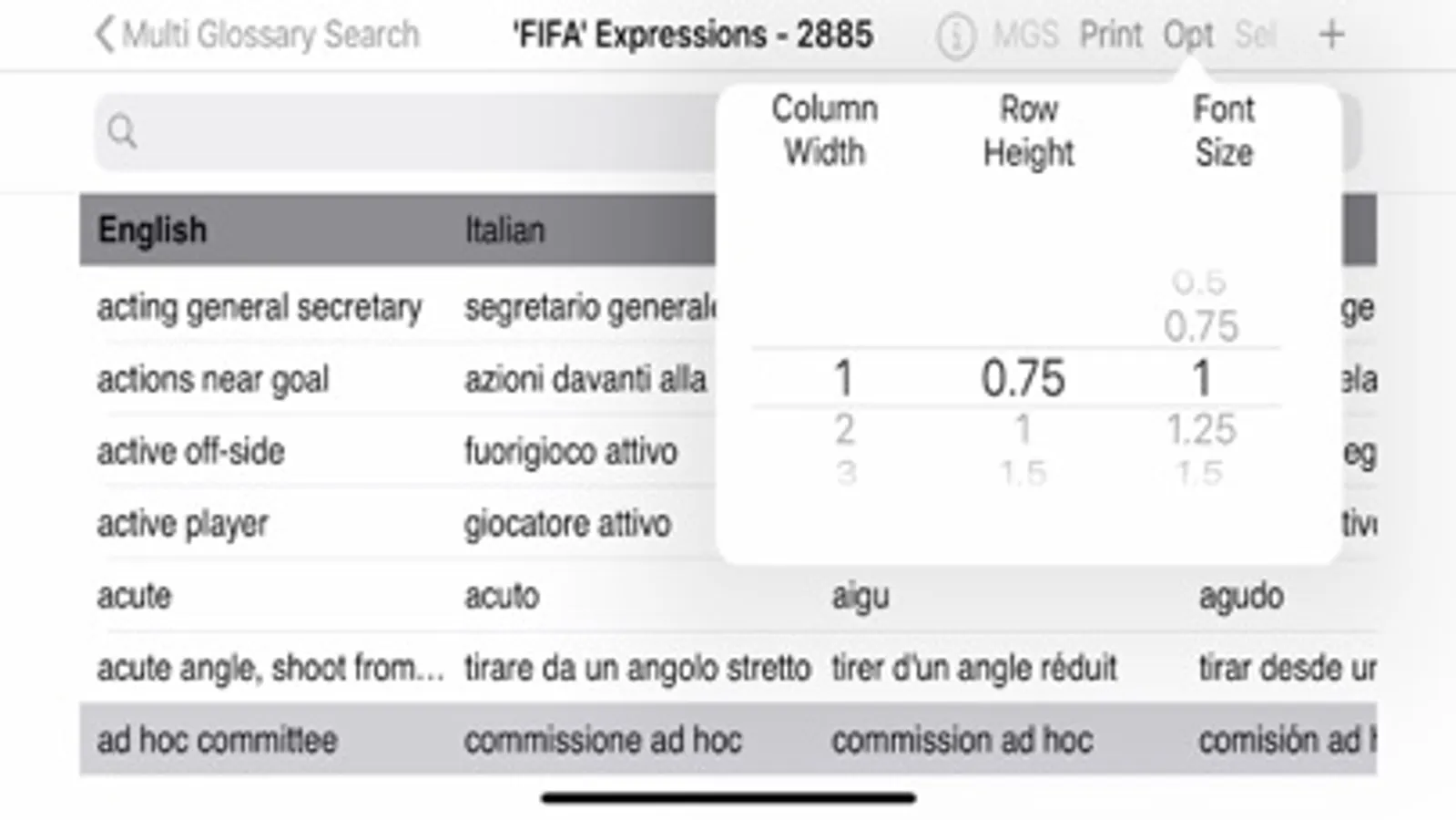This screenshot has height=820, width=1456.
Task: Pick row height value 1.5
Action: click(1023, 473)
